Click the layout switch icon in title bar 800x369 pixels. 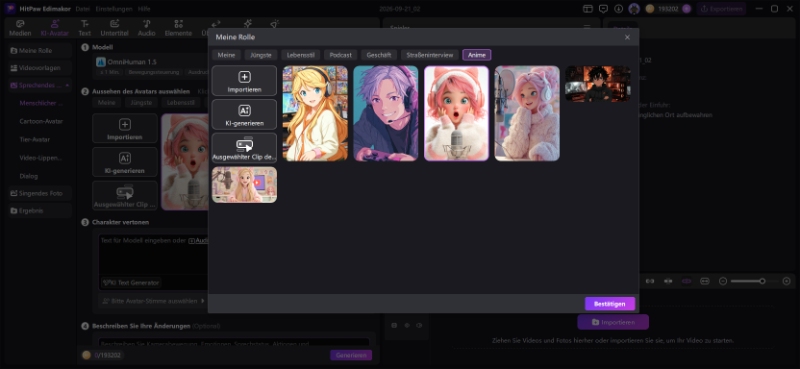point(588,9)
